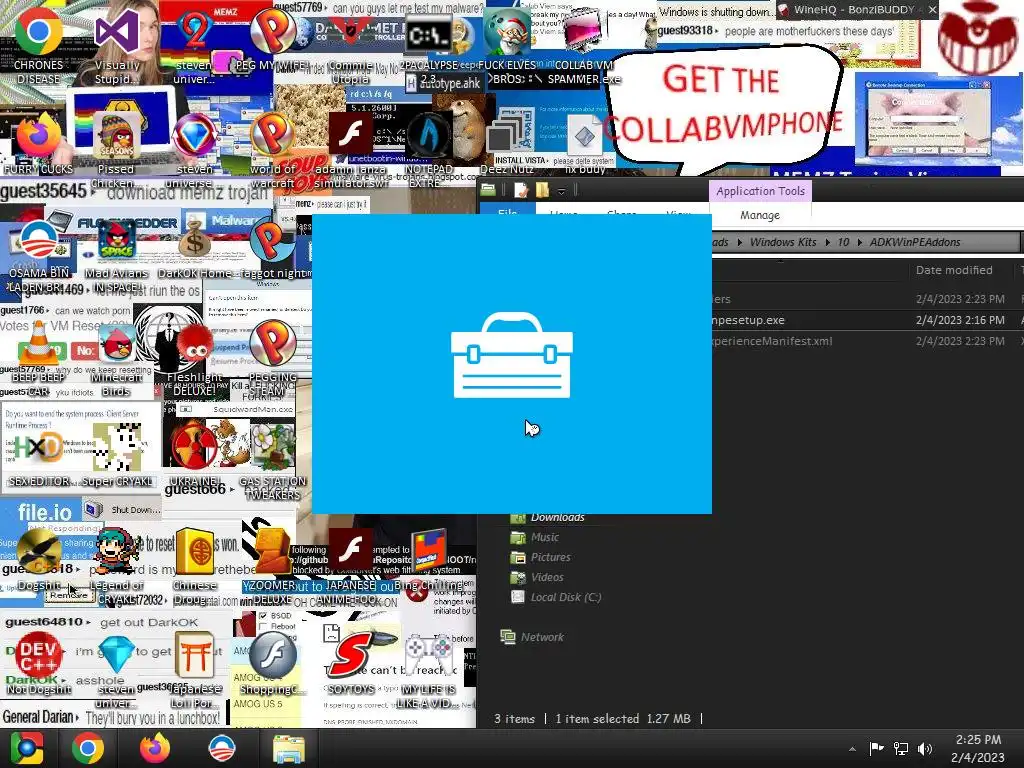
Task: Click the Properties icon in Explorer quick access toolbar
Action: point(520,190)
